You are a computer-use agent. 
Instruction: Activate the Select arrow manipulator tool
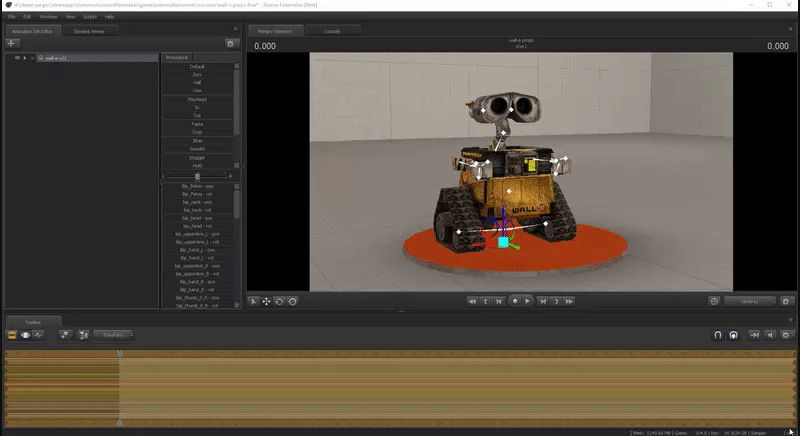(254, 301)
